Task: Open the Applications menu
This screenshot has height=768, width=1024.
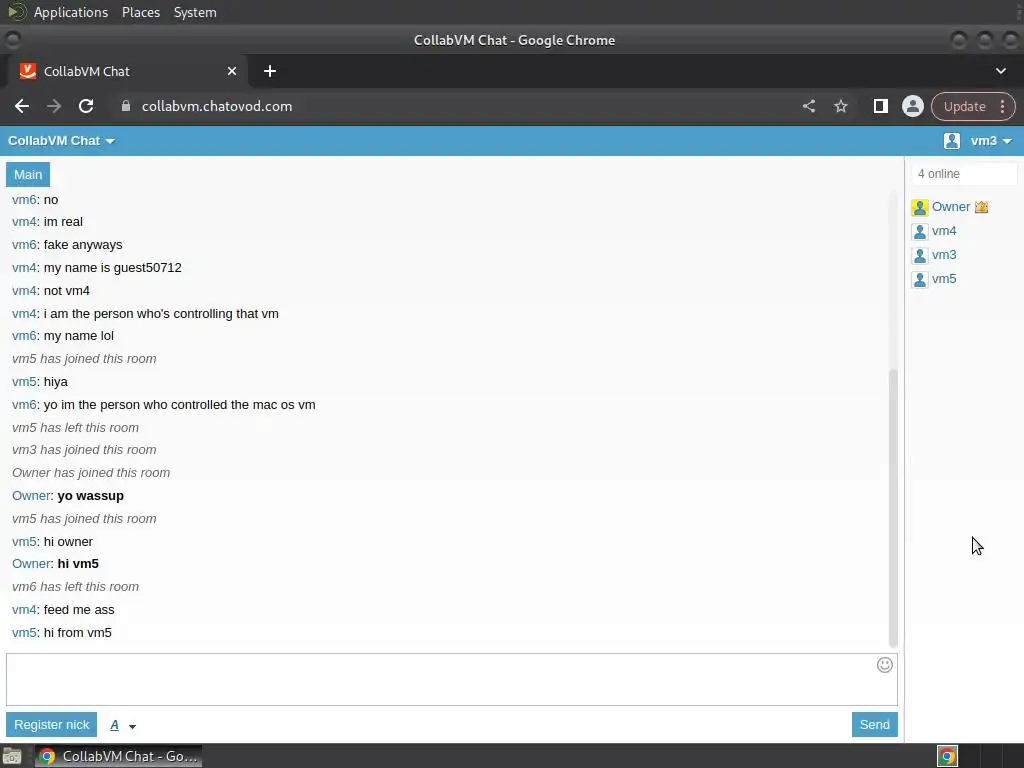Action: pos(71,12)
